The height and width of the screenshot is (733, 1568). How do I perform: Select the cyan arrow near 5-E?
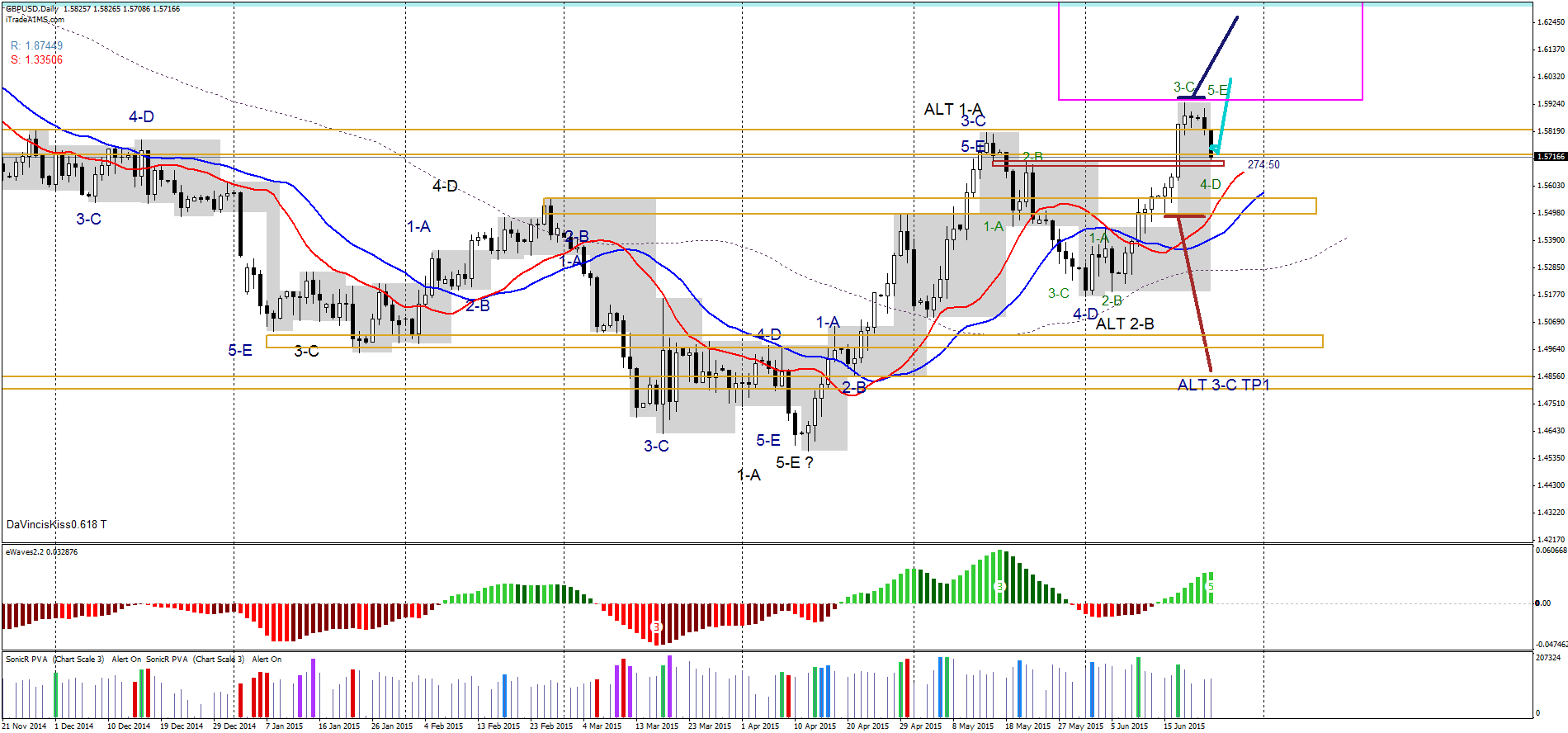[1221, 117]
